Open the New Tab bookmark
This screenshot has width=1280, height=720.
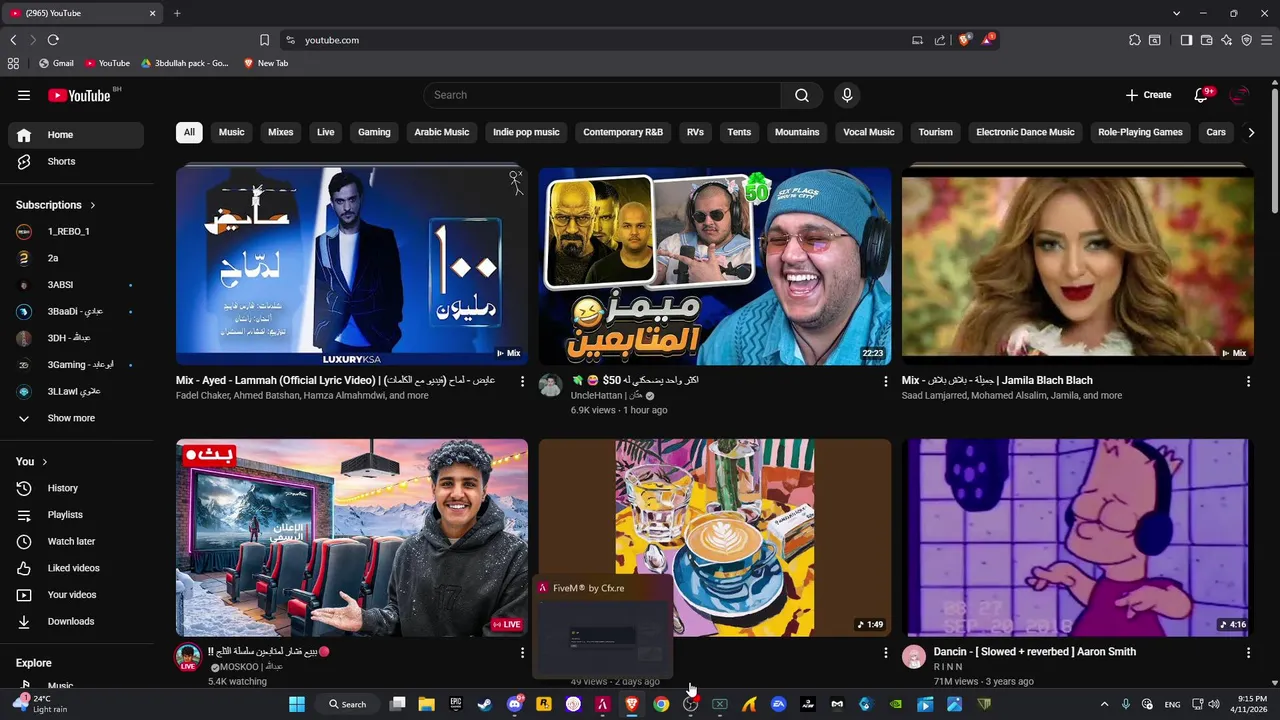coord(266,63)
